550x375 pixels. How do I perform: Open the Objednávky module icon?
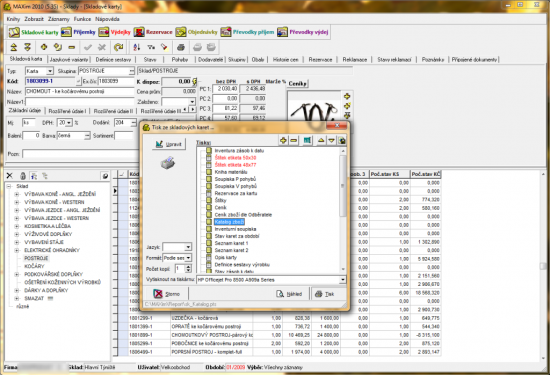[181, 32]
